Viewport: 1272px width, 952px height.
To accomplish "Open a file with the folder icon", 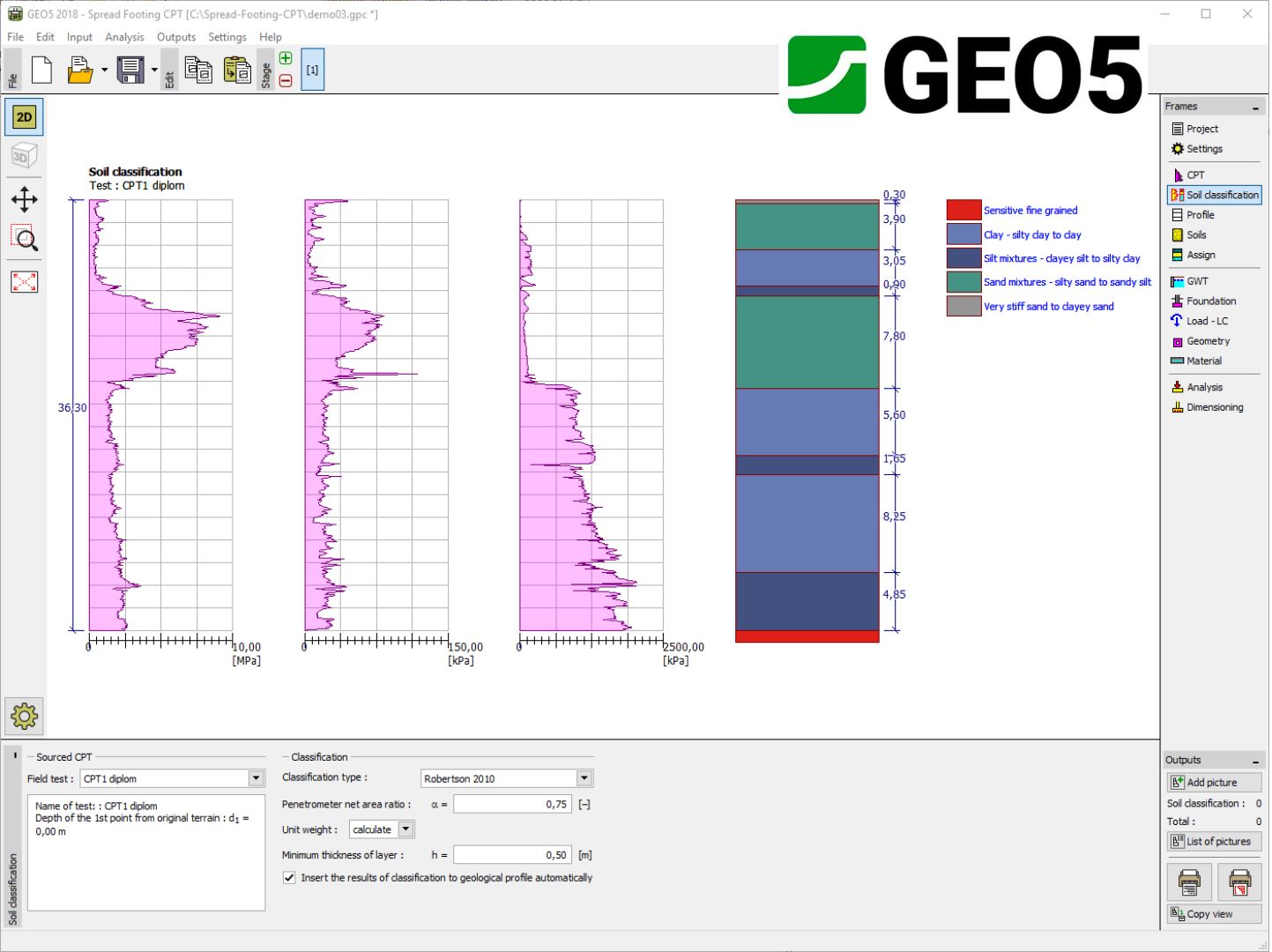I will click(x=80, y=70).
